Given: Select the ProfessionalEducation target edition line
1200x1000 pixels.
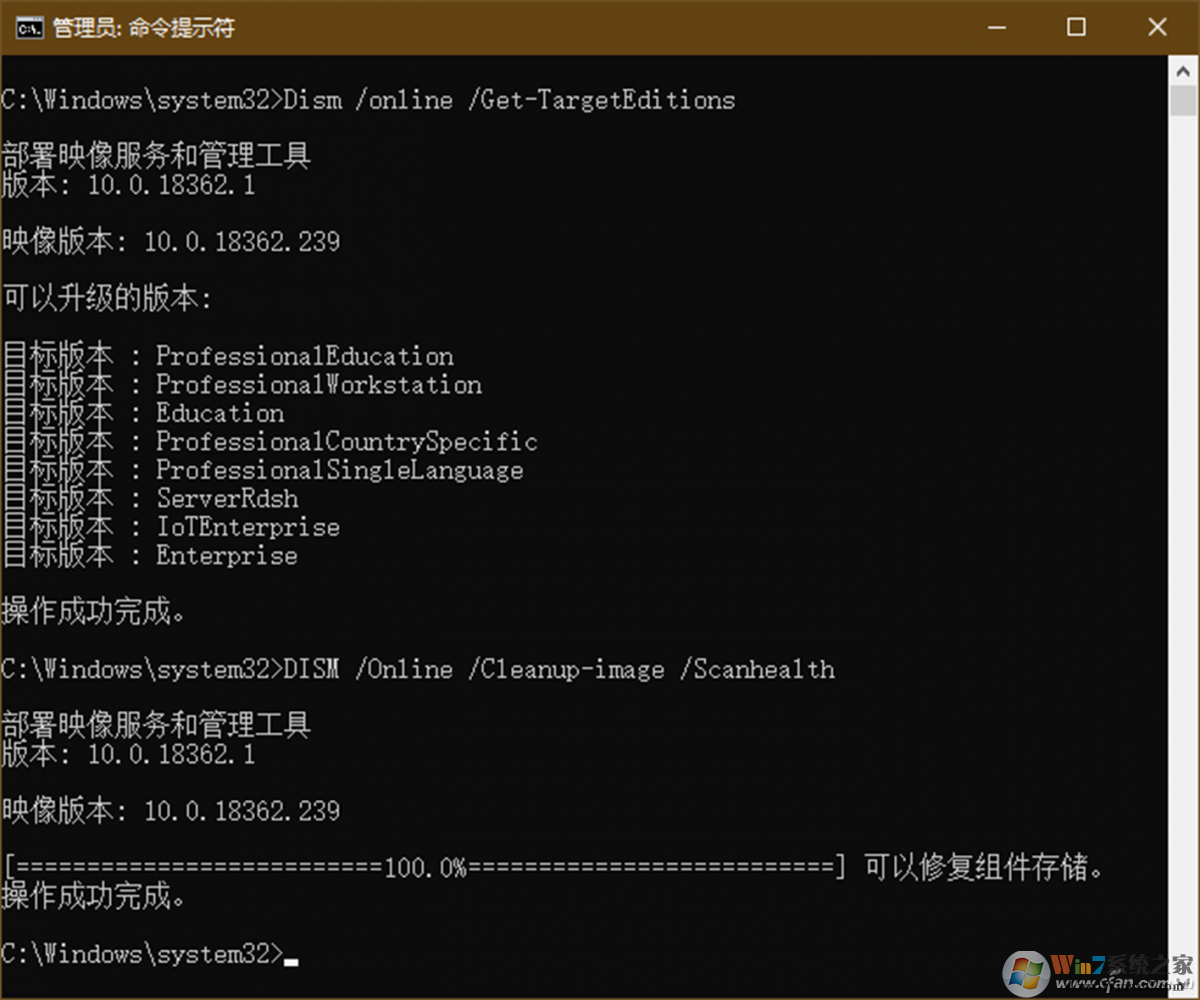Looking at the screenshot, I should tap(303, 356).
